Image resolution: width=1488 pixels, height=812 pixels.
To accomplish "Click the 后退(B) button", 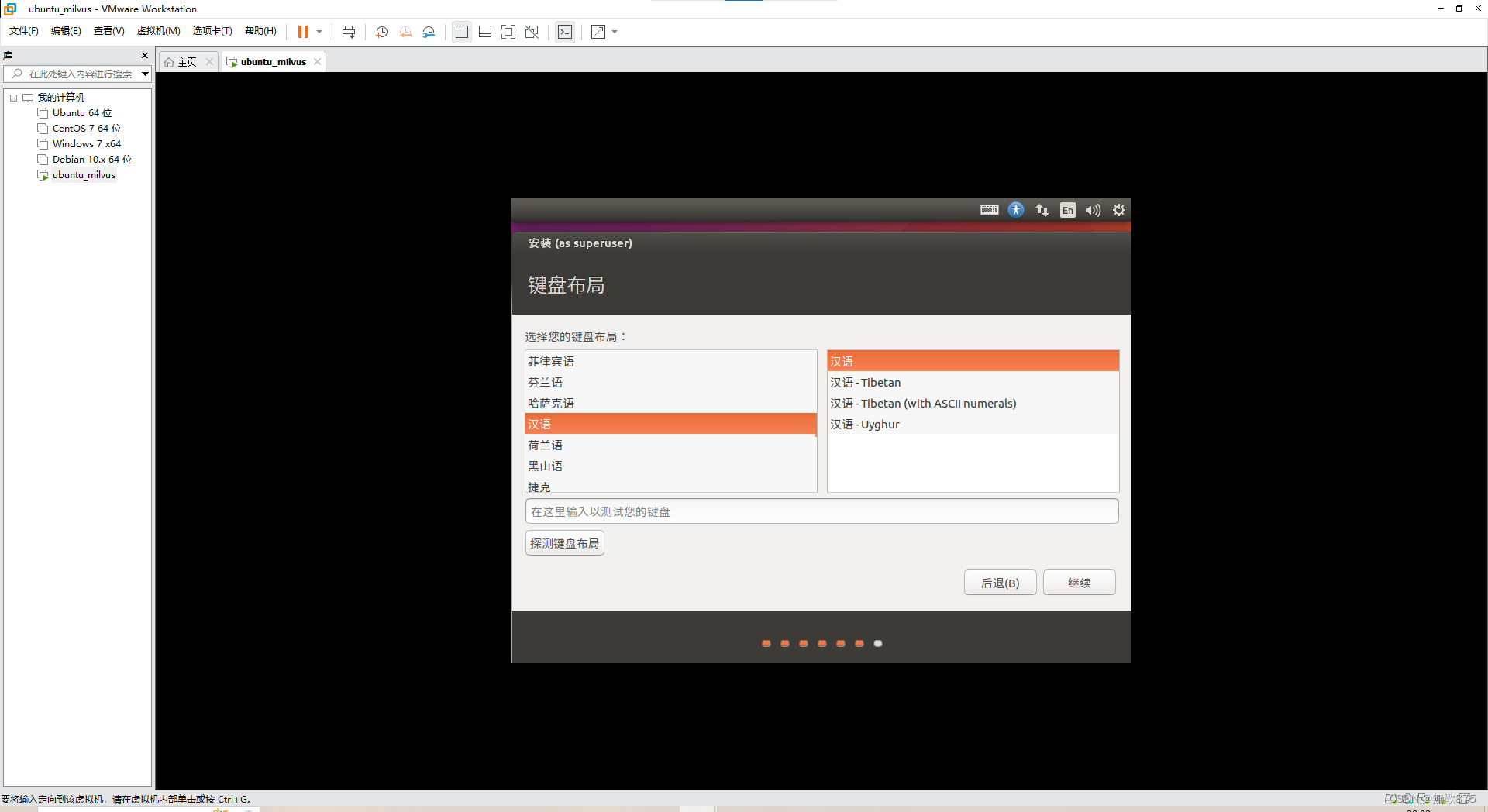I will point(1001,583).
